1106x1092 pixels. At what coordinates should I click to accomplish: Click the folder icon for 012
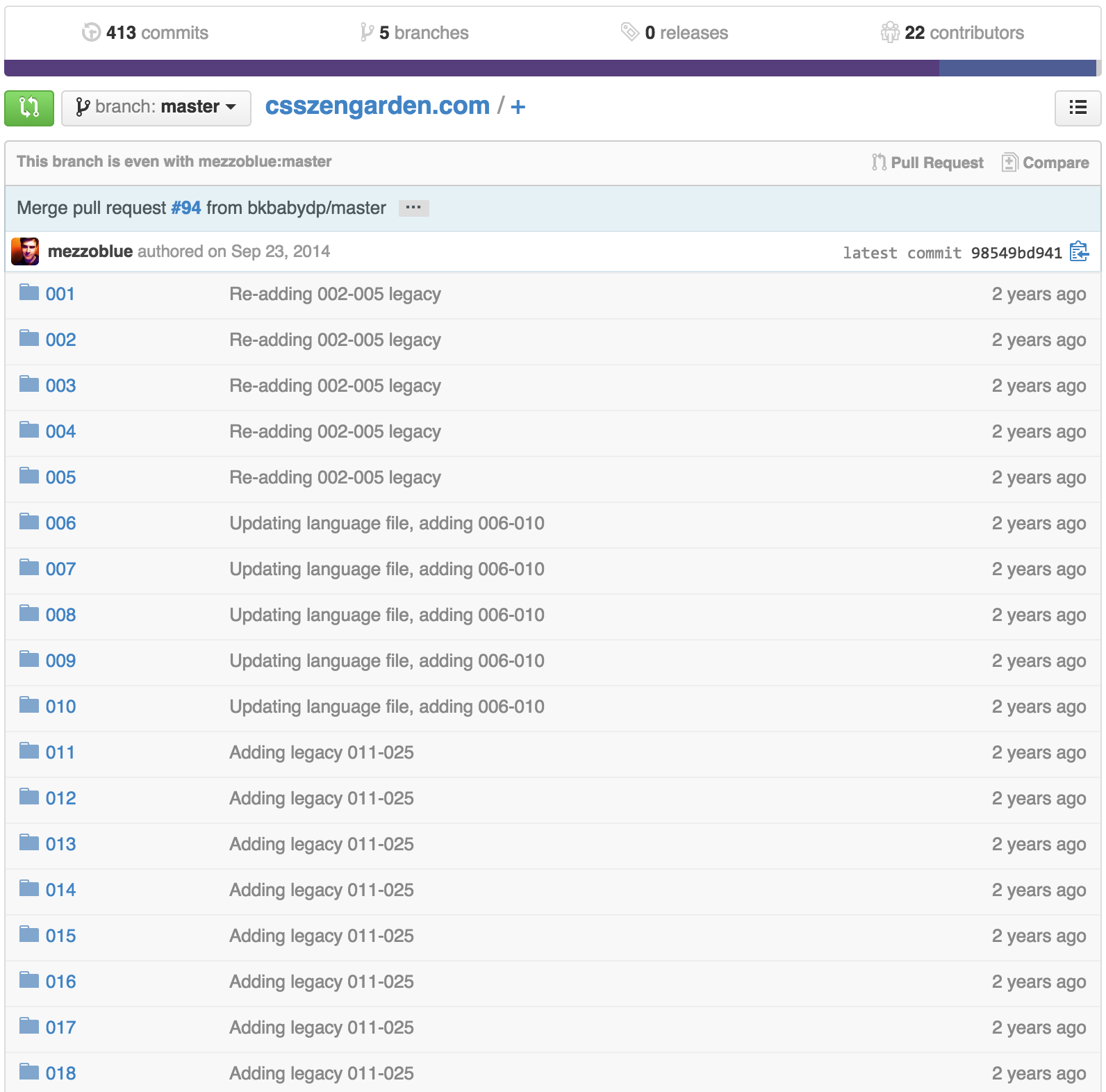[x=29, y=797]
